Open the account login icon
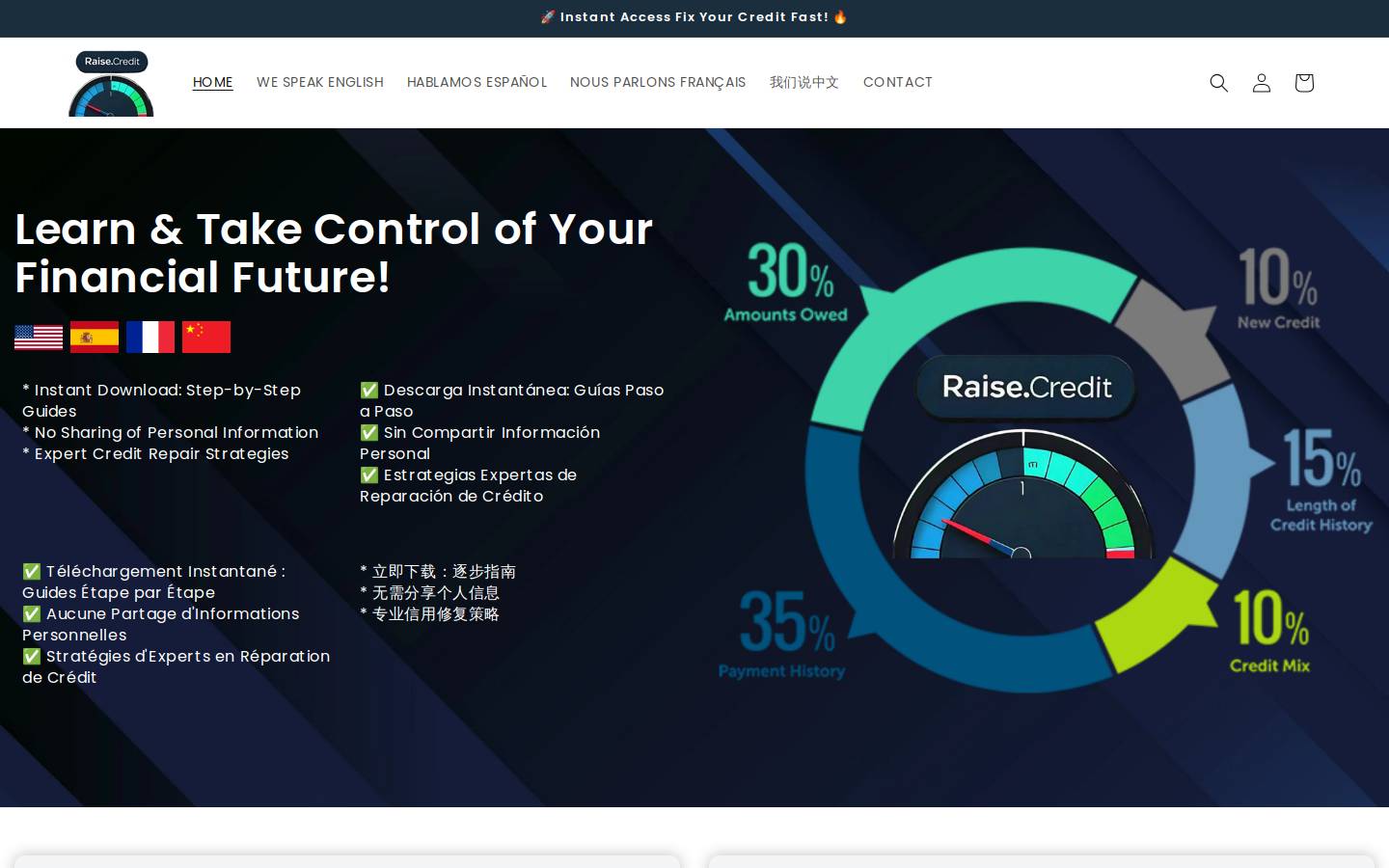1389x868 pixels. point(1262,83)
